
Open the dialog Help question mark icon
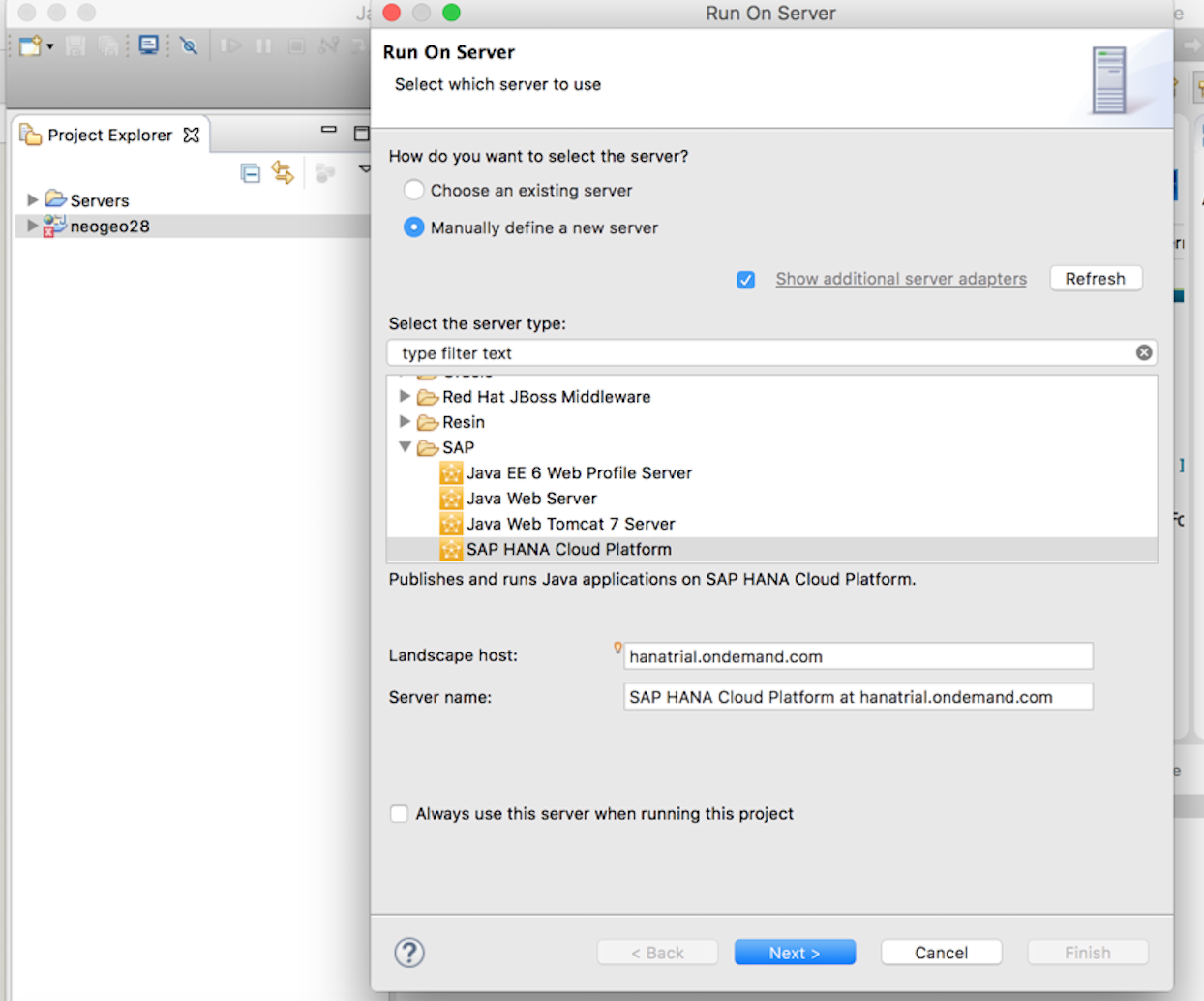click(409, 953)
